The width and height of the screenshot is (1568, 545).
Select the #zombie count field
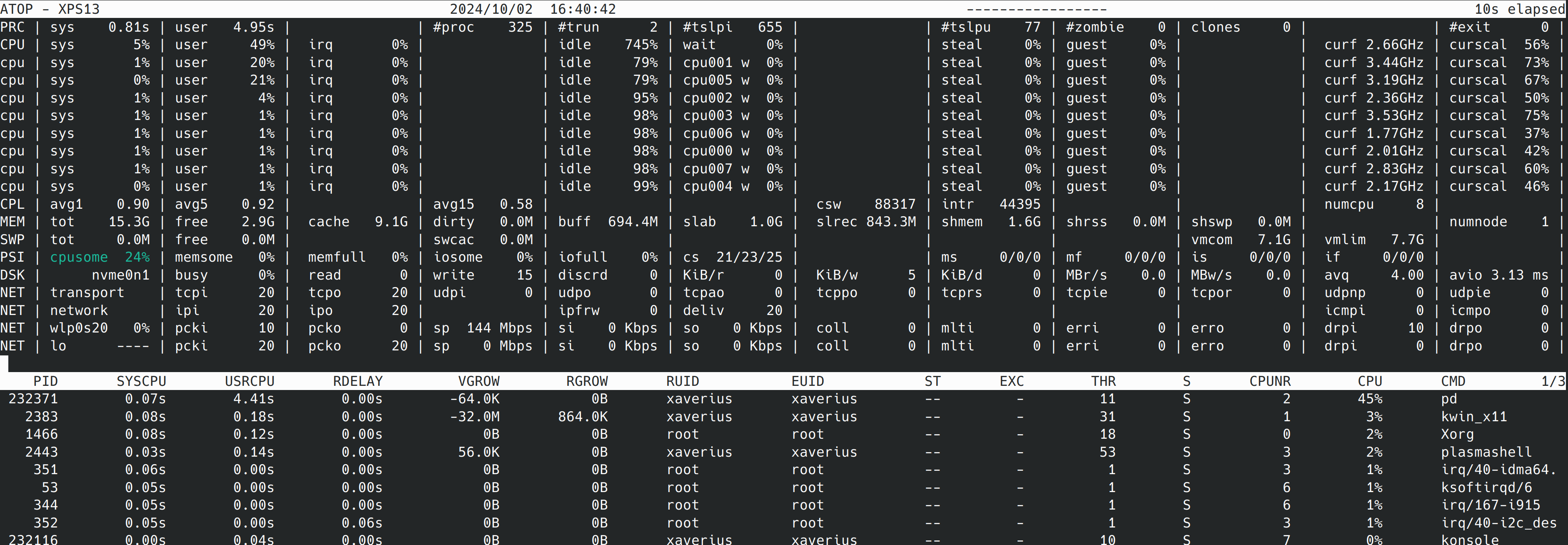pos(1116,27)
